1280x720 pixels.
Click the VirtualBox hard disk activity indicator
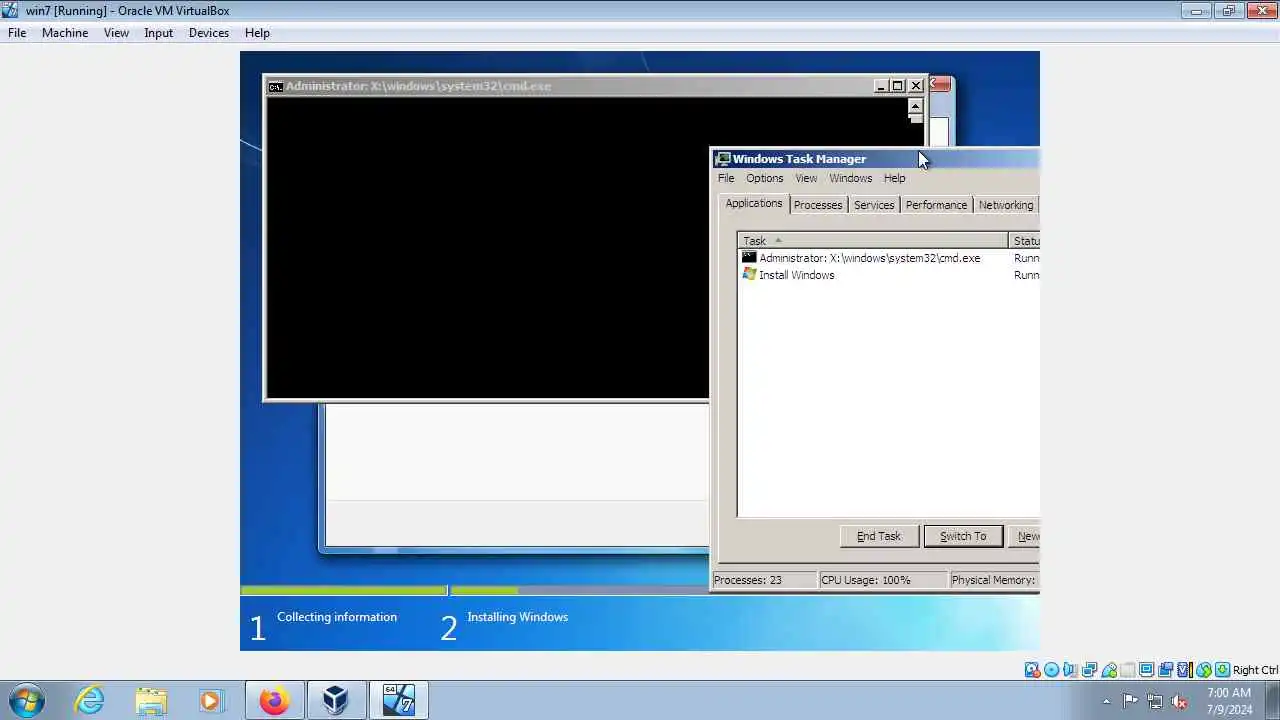coord(1032,670)
